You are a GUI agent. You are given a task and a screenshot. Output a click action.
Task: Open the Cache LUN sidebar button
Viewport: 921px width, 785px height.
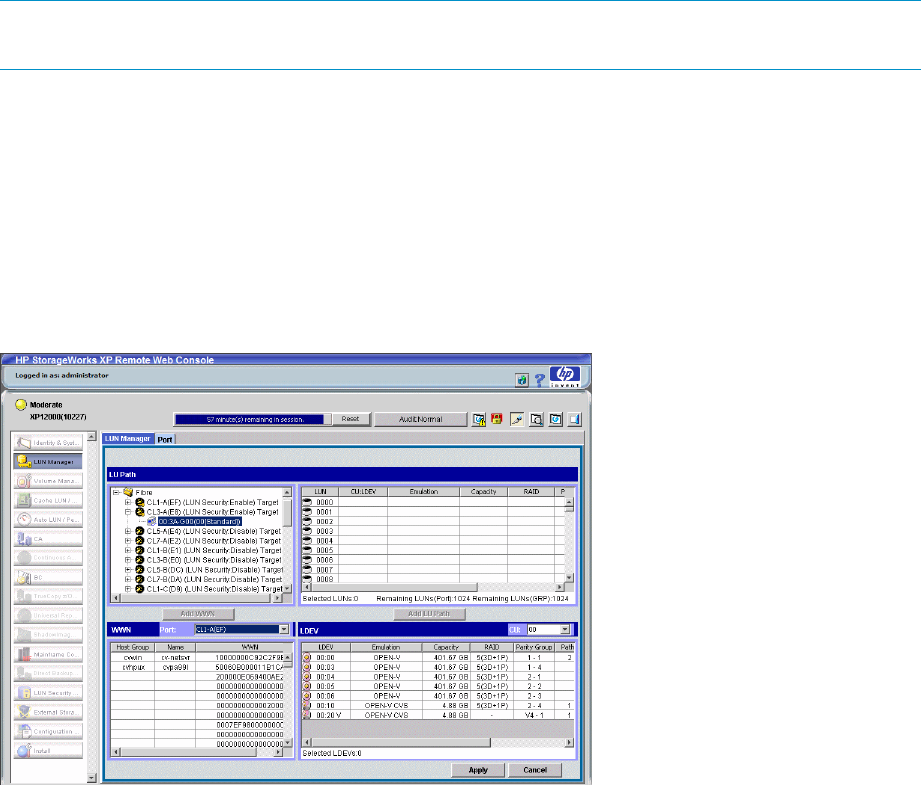[48, 501]
